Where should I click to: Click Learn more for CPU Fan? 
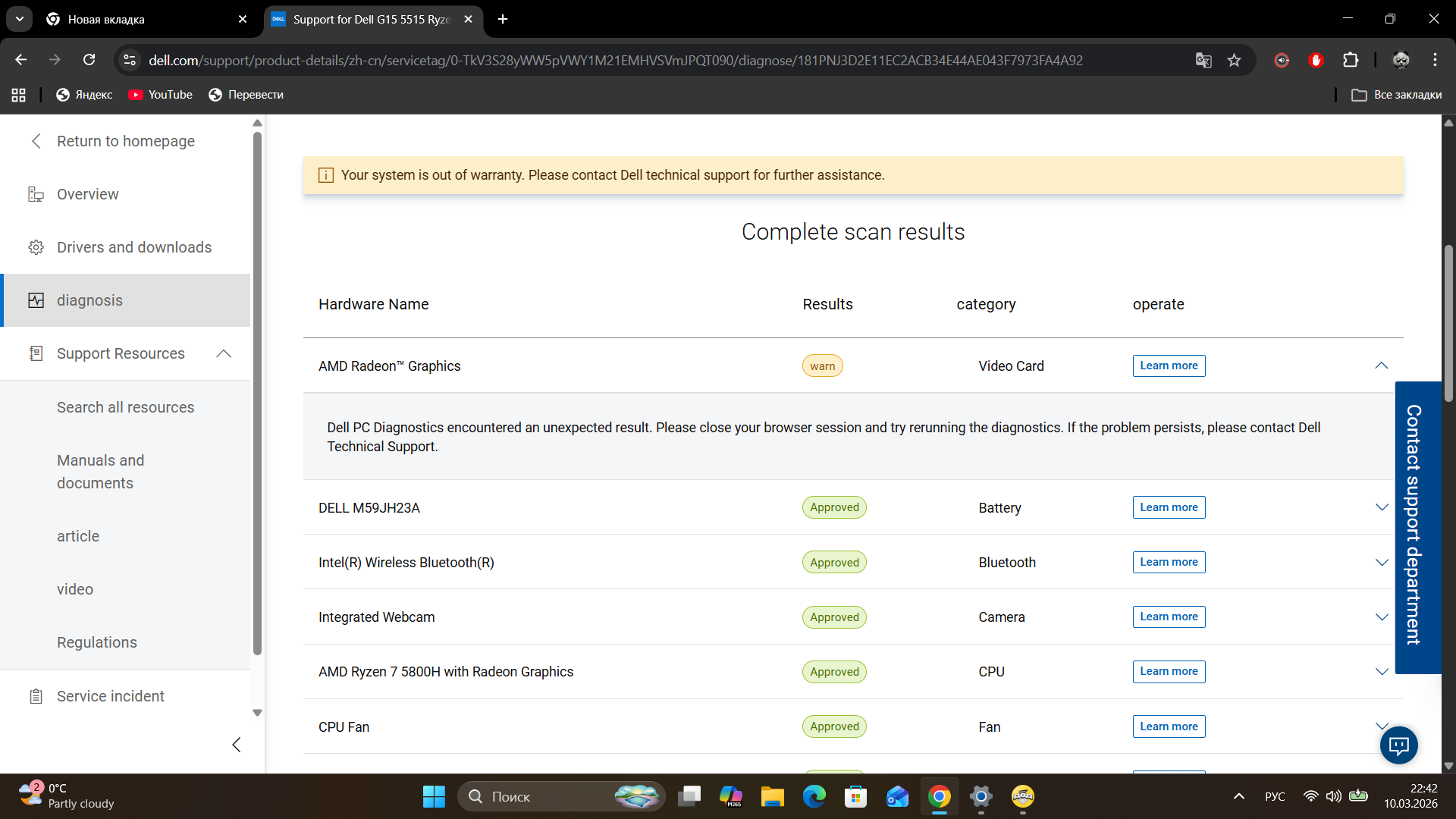coord(1169,726)
